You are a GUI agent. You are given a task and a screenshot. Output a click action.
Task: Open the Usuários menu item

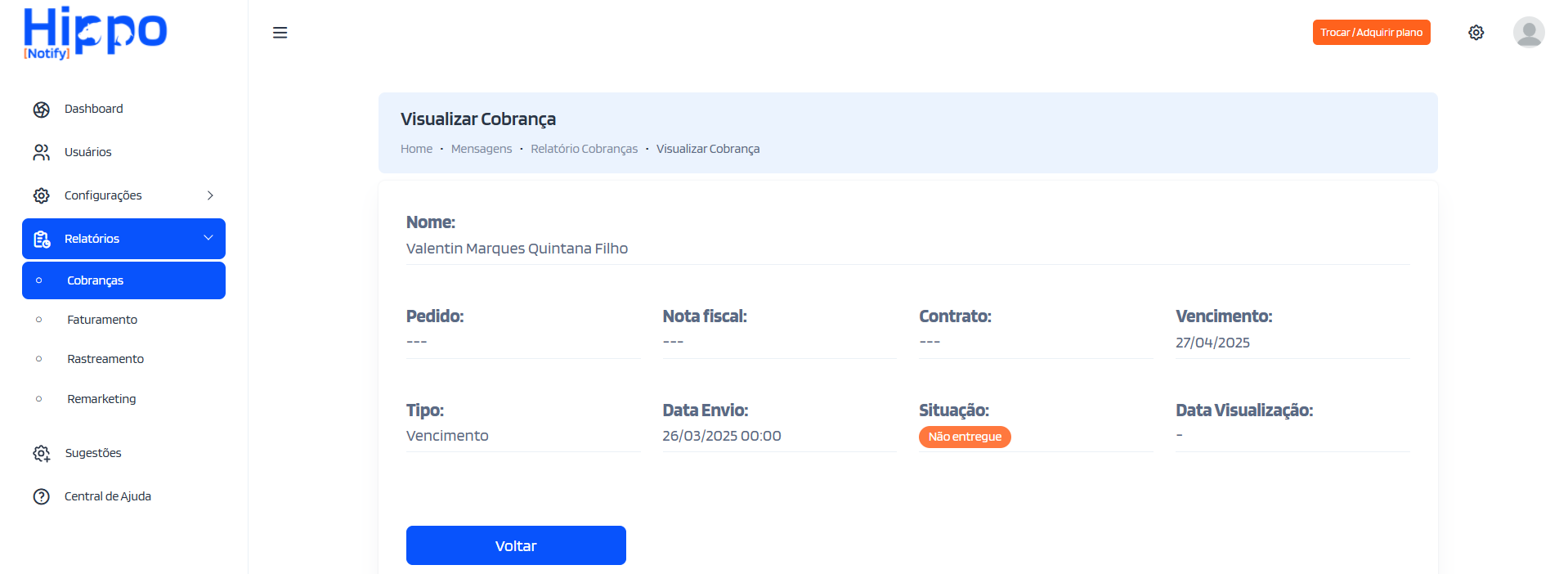pyautogui.click(x=123, y=152)
